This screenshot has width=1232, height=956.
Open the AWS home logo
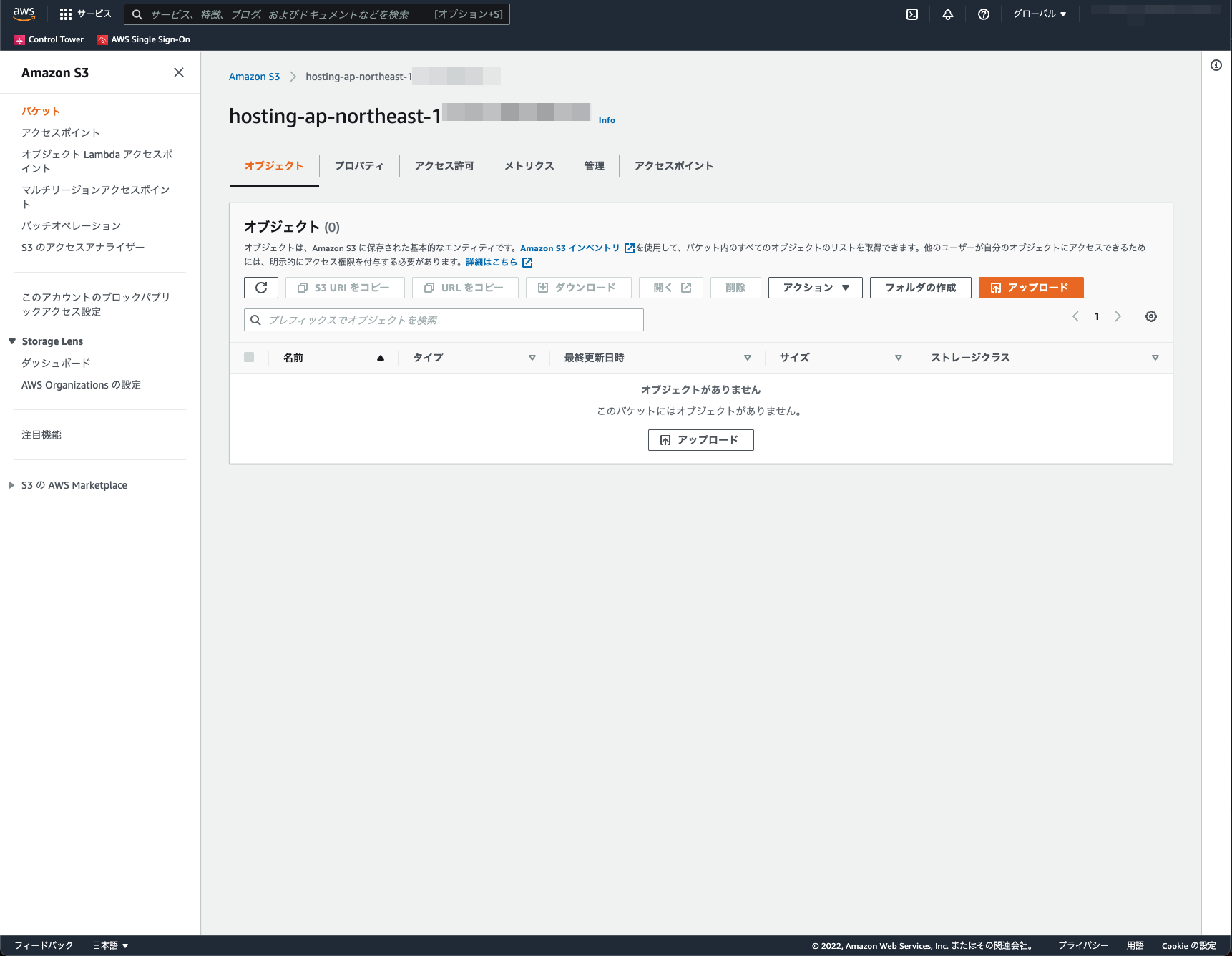tap(24, 14)
